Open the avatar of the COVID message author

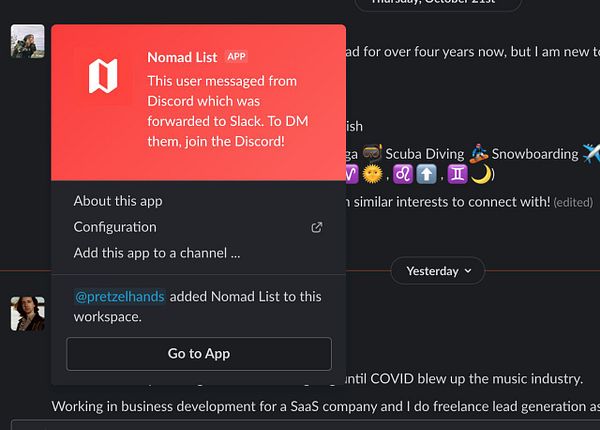28,314
